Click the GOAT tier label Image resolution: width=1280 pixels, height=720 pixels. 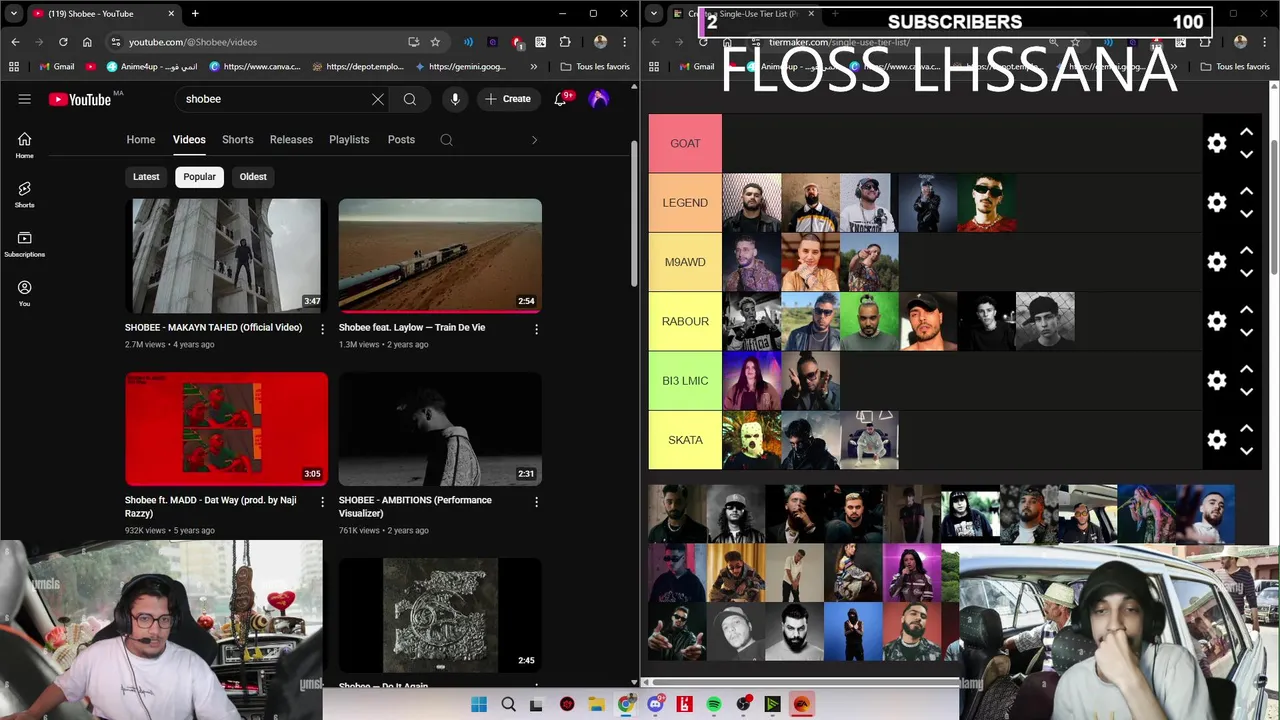tap(685, 143)
